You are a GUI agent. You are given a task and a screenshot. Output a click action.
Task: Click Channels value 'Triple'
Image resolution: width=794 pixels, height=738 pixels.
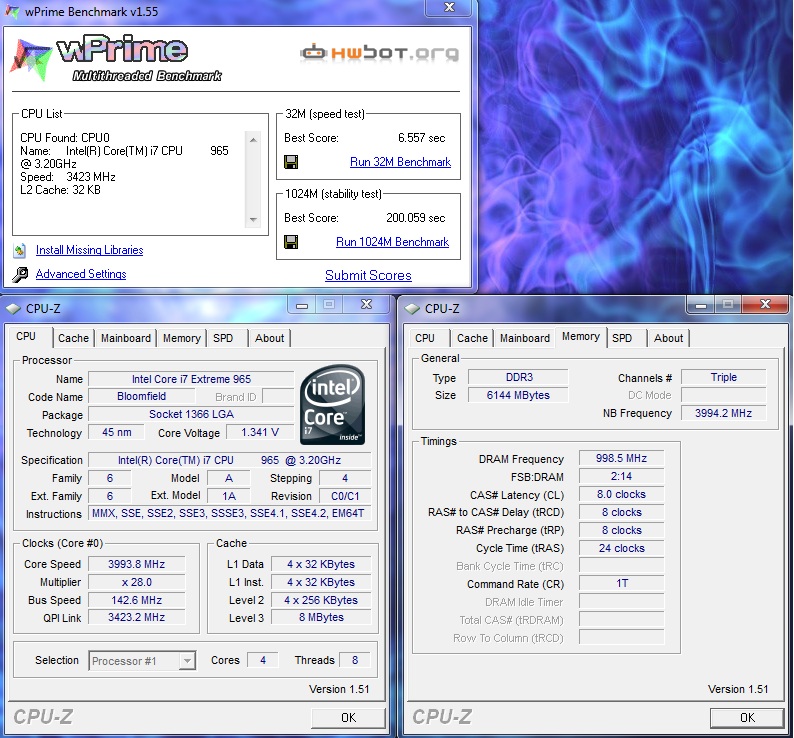(724, 378)
